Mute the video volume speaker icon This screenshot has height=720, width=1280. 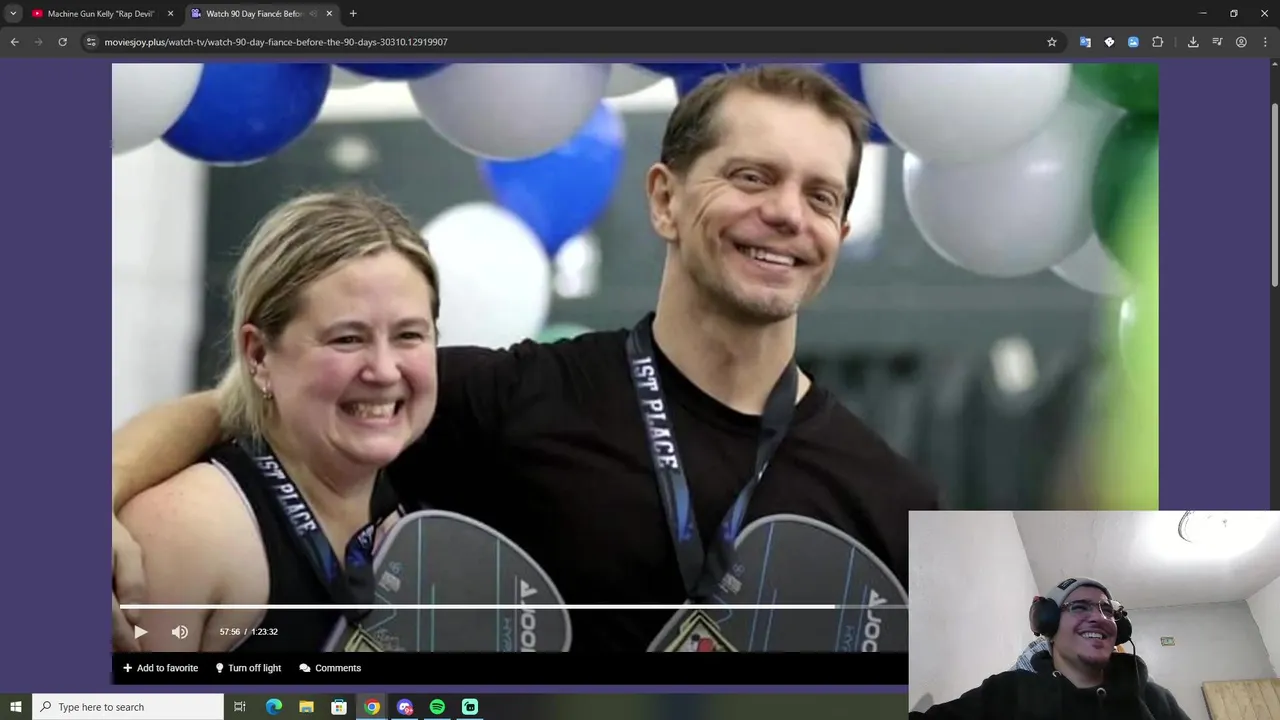coord(180,632)
